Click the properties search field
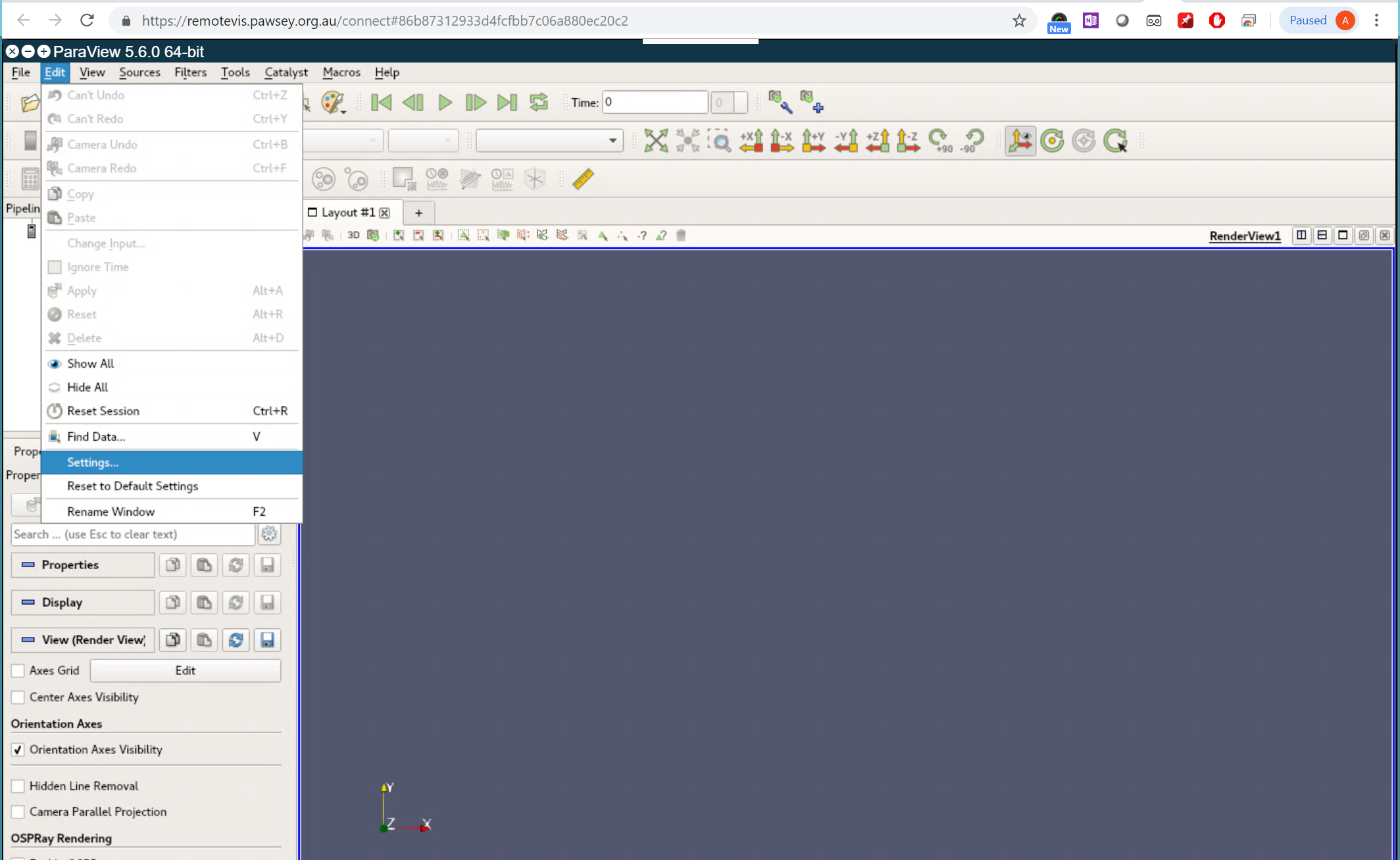 pos(133,534)
